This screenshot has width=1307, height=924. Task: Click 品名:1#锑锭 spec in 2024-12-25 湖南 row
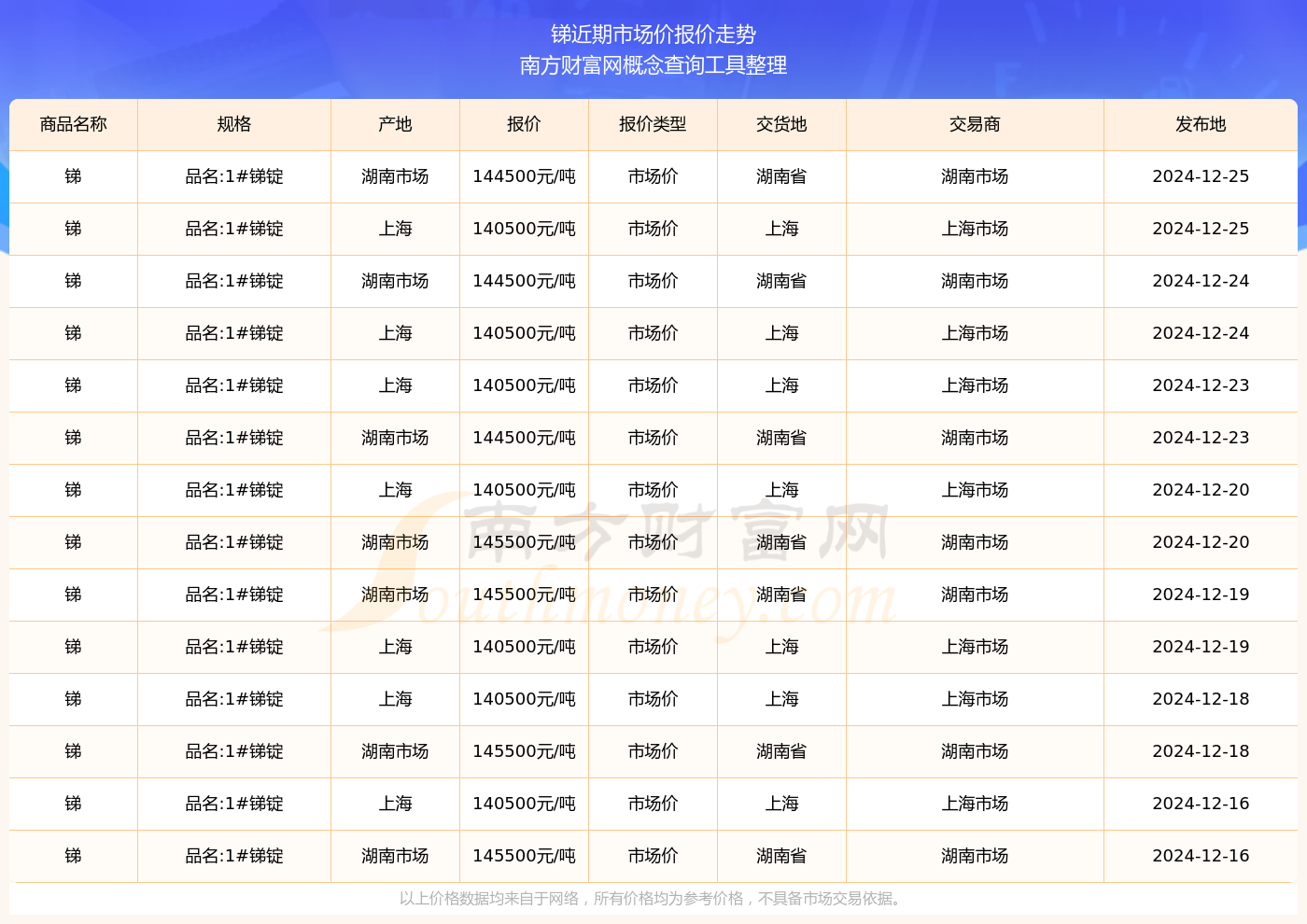234,176
